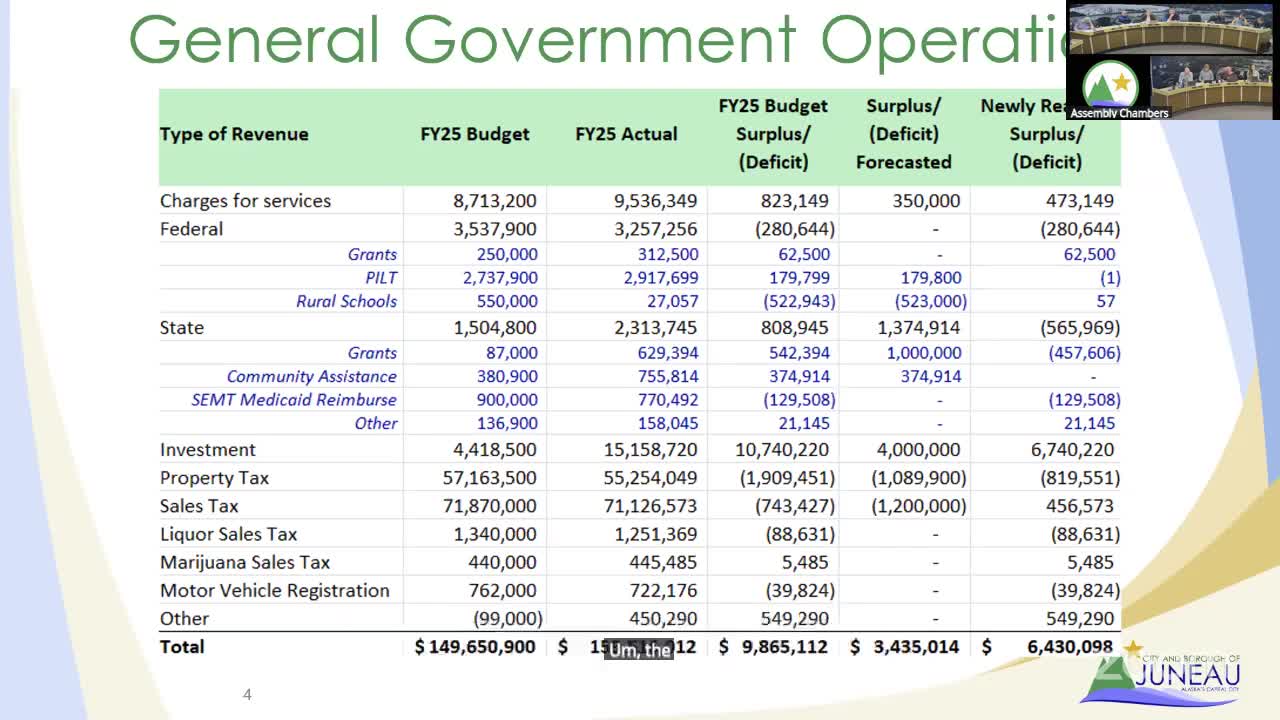This screenshot has height=720, width=1280.
Task: Click the Rural Schools line item
Action: point(345,302)
